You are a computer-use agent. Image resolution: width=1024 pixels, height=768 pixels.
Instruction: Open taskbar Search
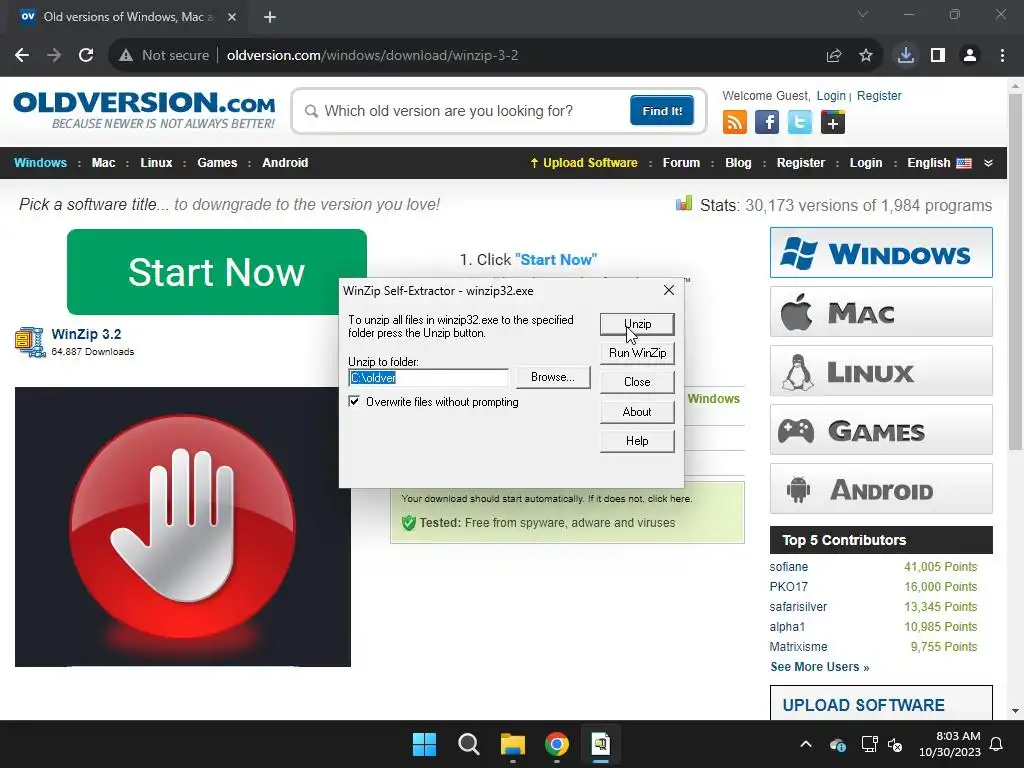(468, 744)
